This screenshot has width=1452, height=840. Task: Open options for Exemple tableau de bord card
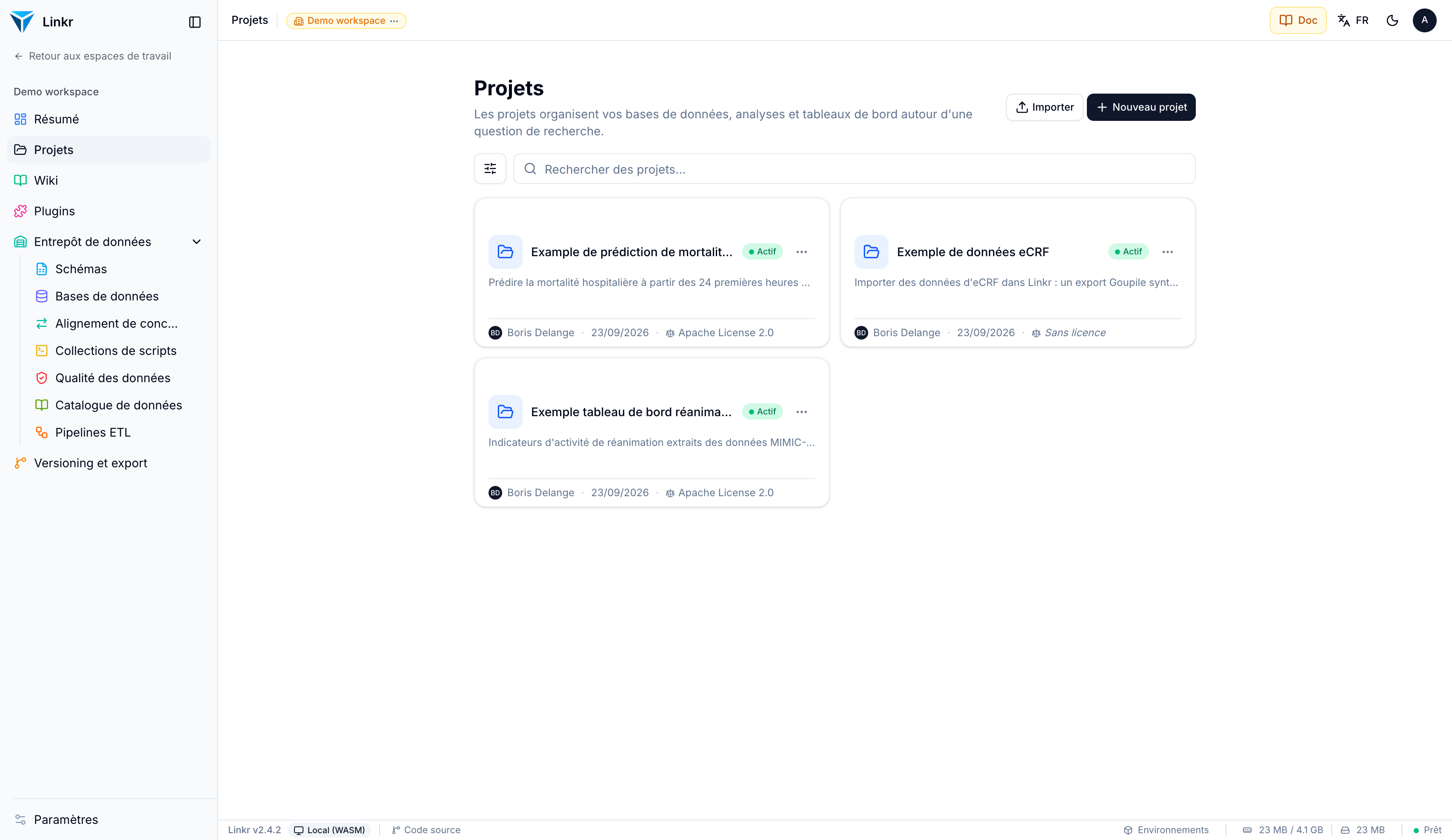(x=801, y=412)
